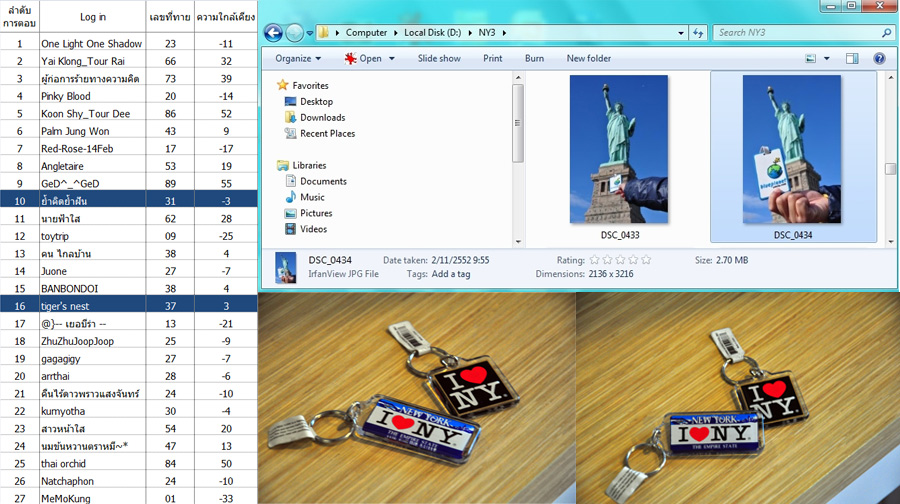Click Burn in the toolbar
This screenshot has height=504, width=900.
point(534,59)
